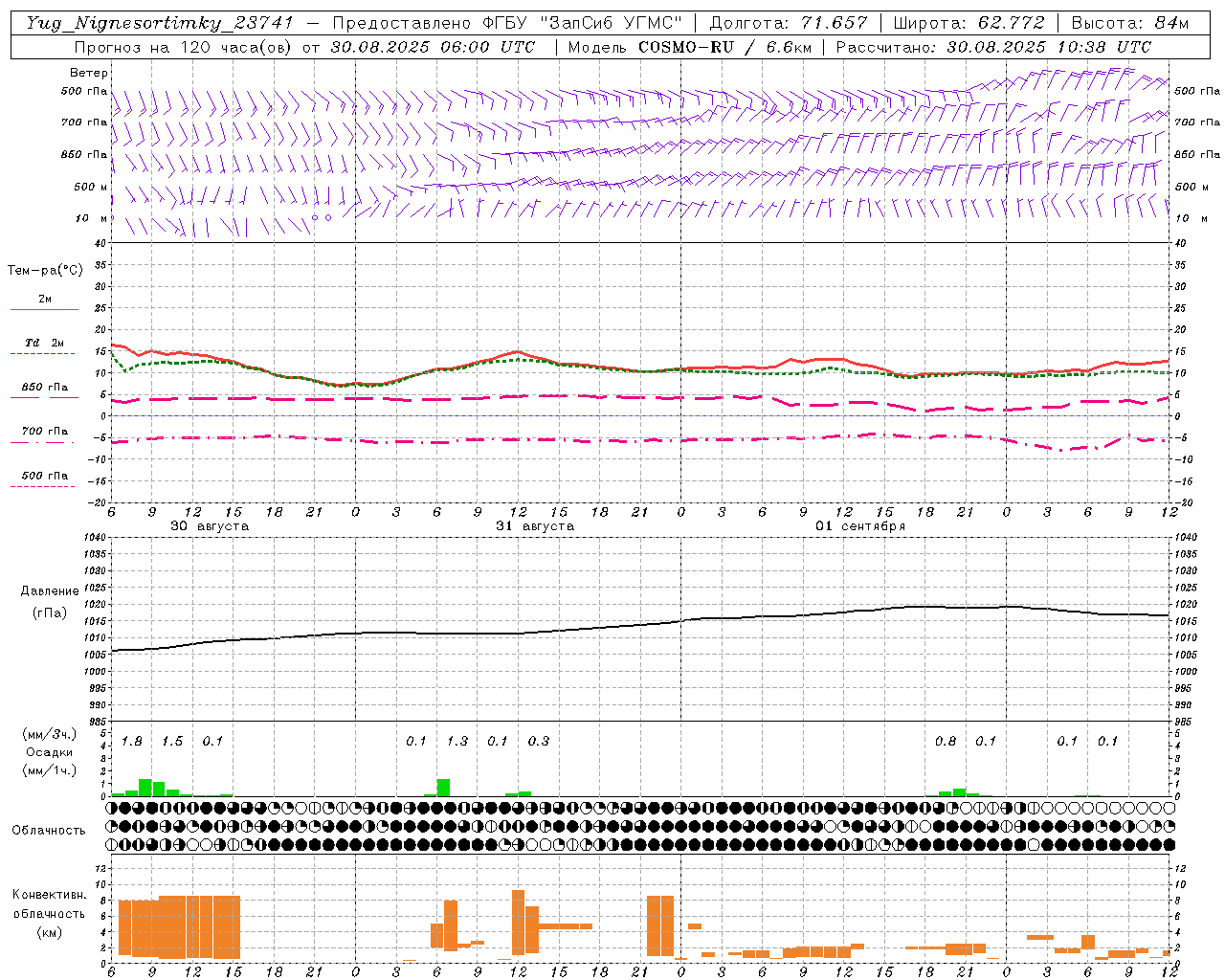1225x980 pixels.
Task: Click the Осадки panel label
Action: coord(50,752)
